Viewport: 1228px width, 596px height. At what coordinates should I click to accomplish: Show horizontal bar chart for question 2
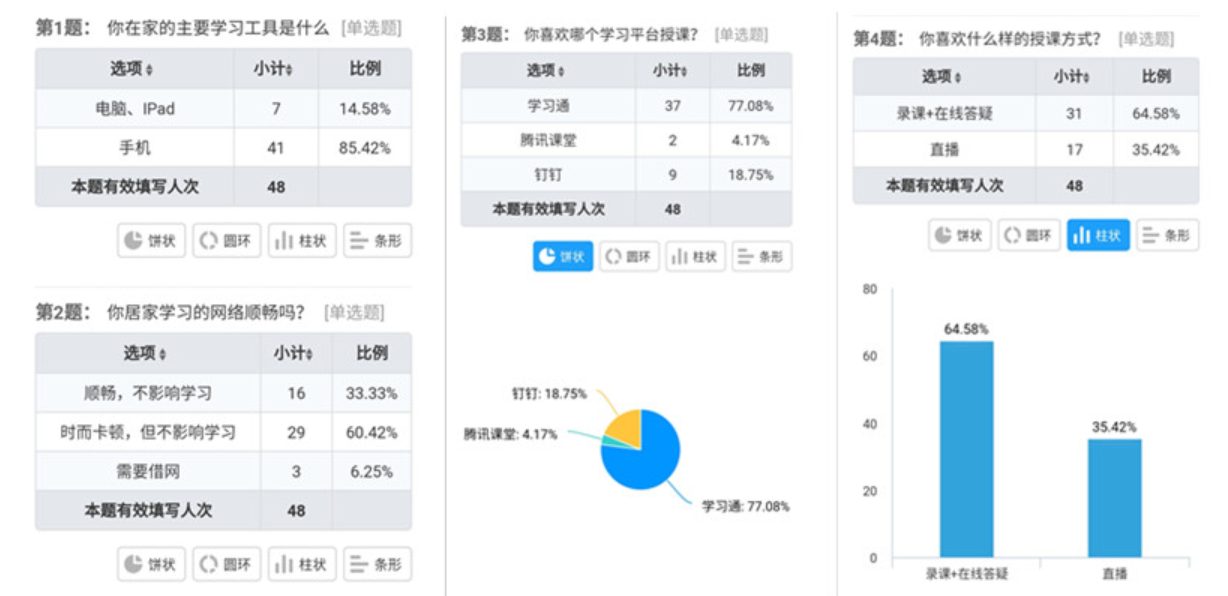tap(377, 564)
